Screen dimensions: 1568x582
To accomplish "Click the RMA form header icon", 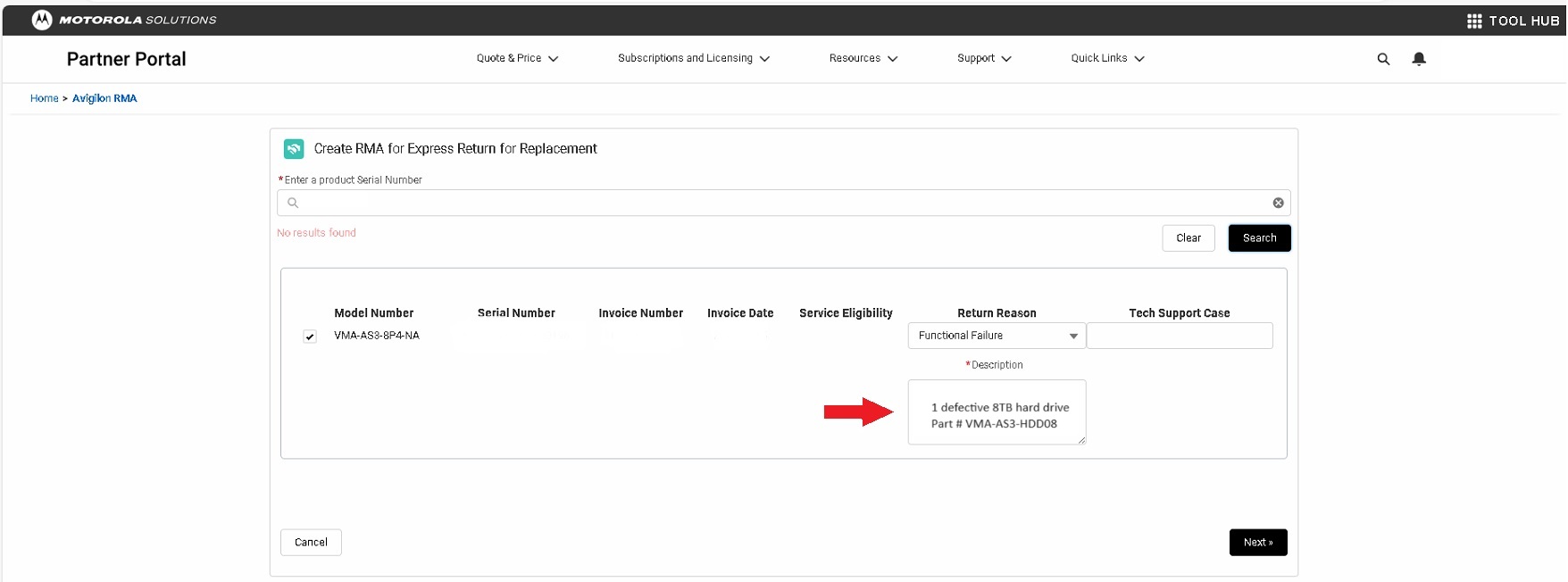I will 294,149.
